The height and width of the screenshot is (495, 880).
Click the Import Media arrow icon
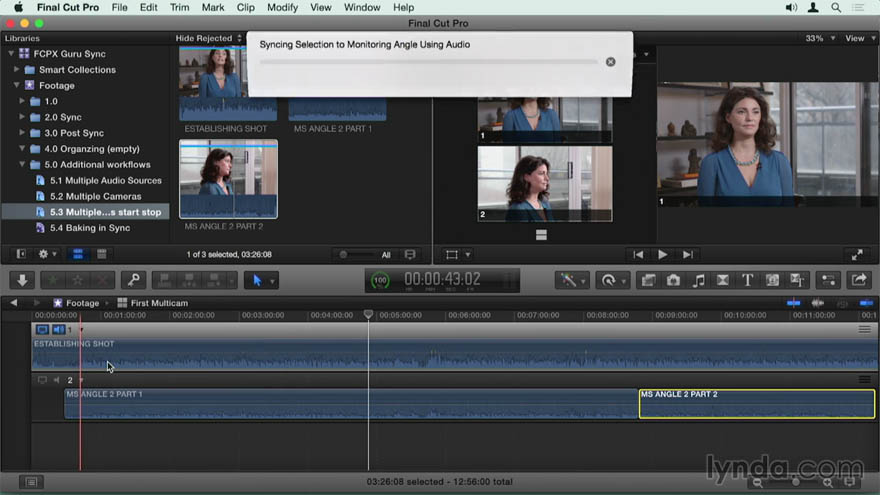tap(22, 279)
